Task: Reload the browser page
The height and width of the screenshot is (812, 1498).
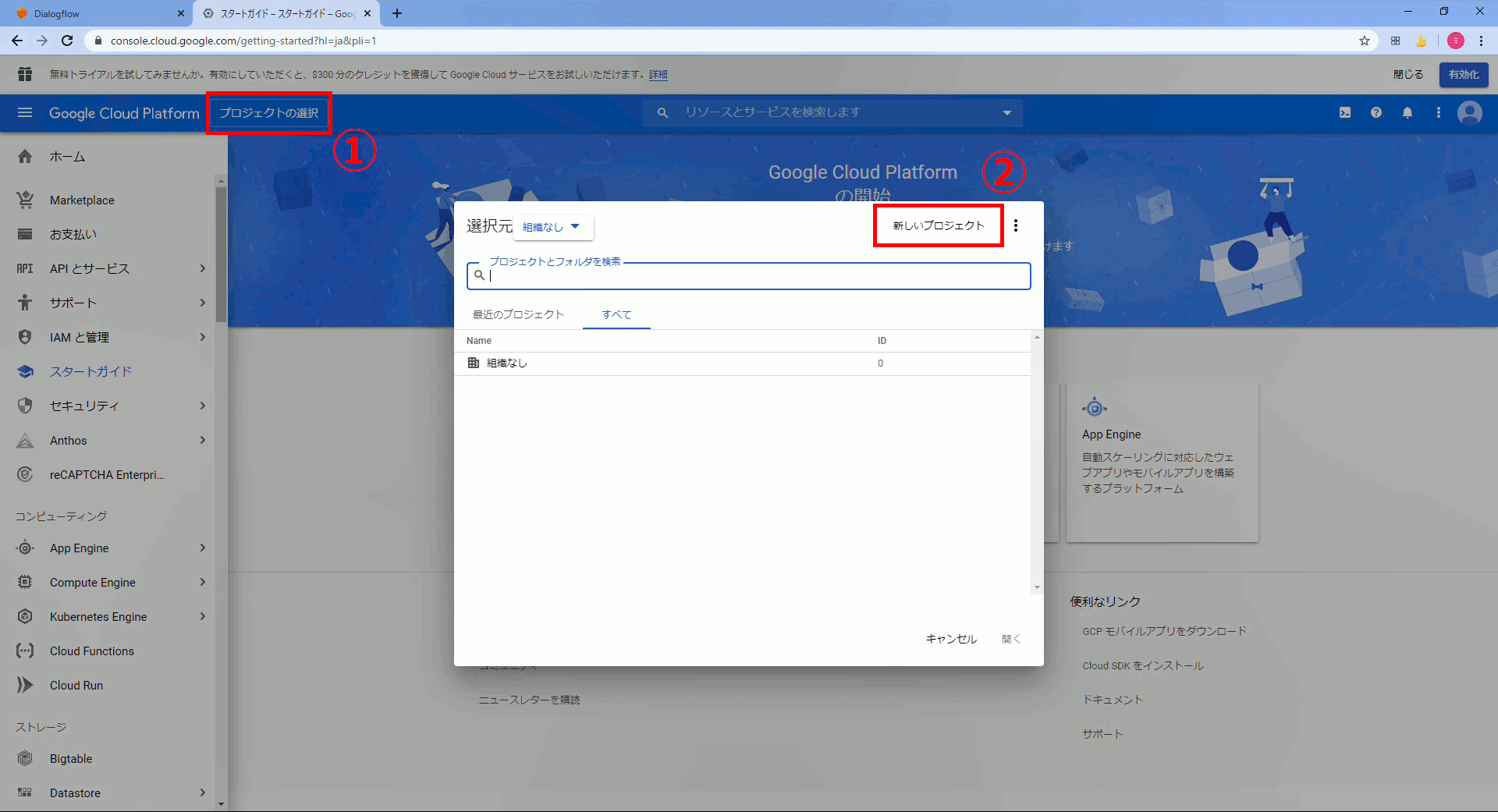Action: tap(67, 41)
